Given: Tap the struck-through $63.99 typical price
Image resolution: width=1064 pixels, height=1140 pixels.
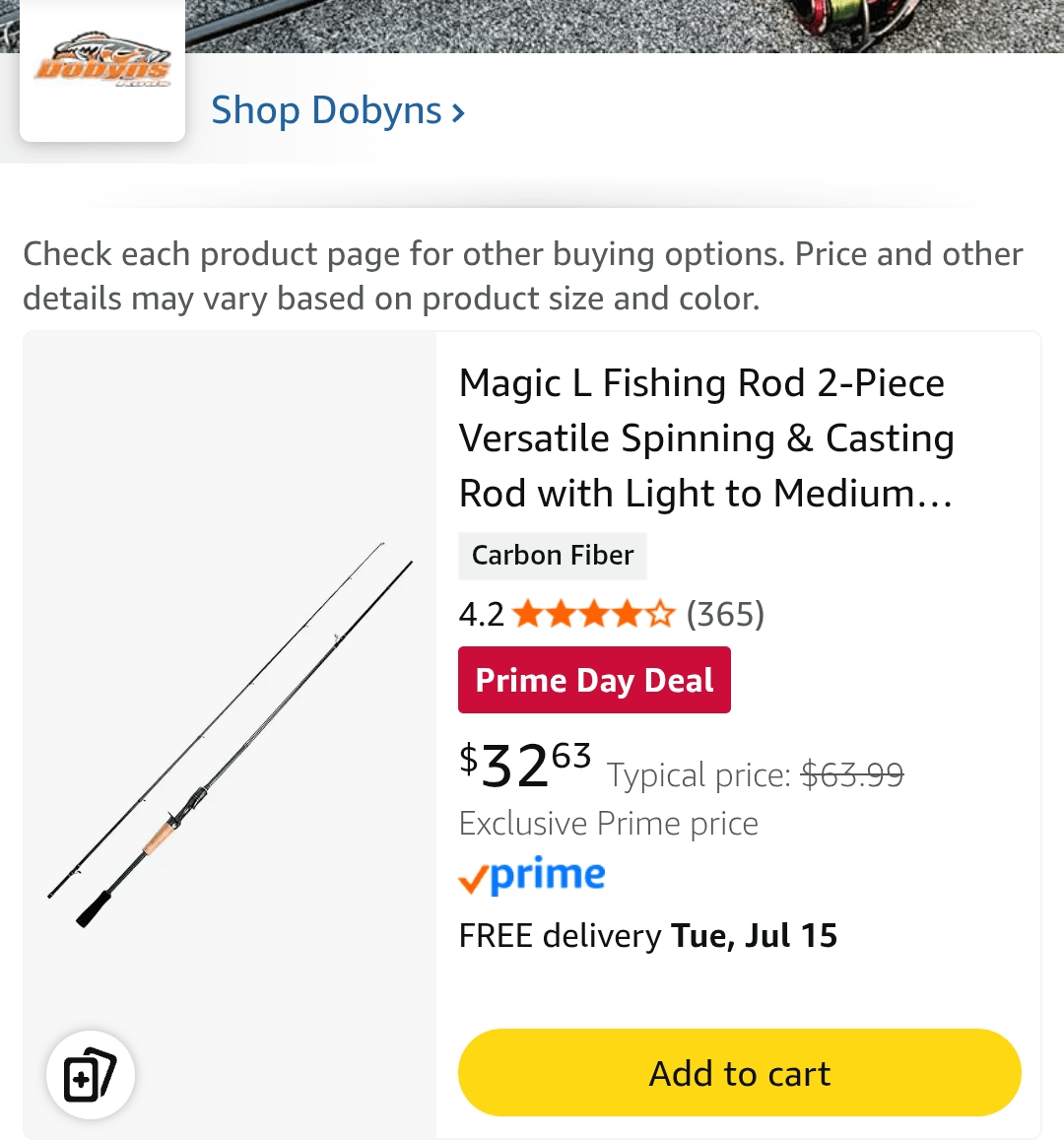Looking at the screenshot, I should (852, 775).
